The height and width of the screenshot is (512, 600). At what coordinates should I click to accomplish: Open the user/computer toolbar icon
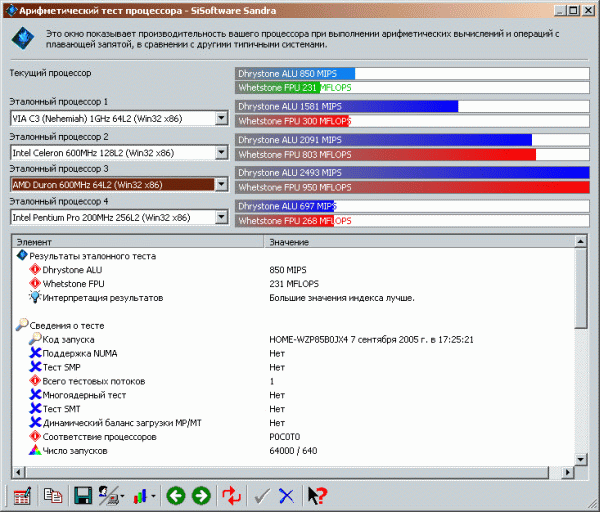109,496
